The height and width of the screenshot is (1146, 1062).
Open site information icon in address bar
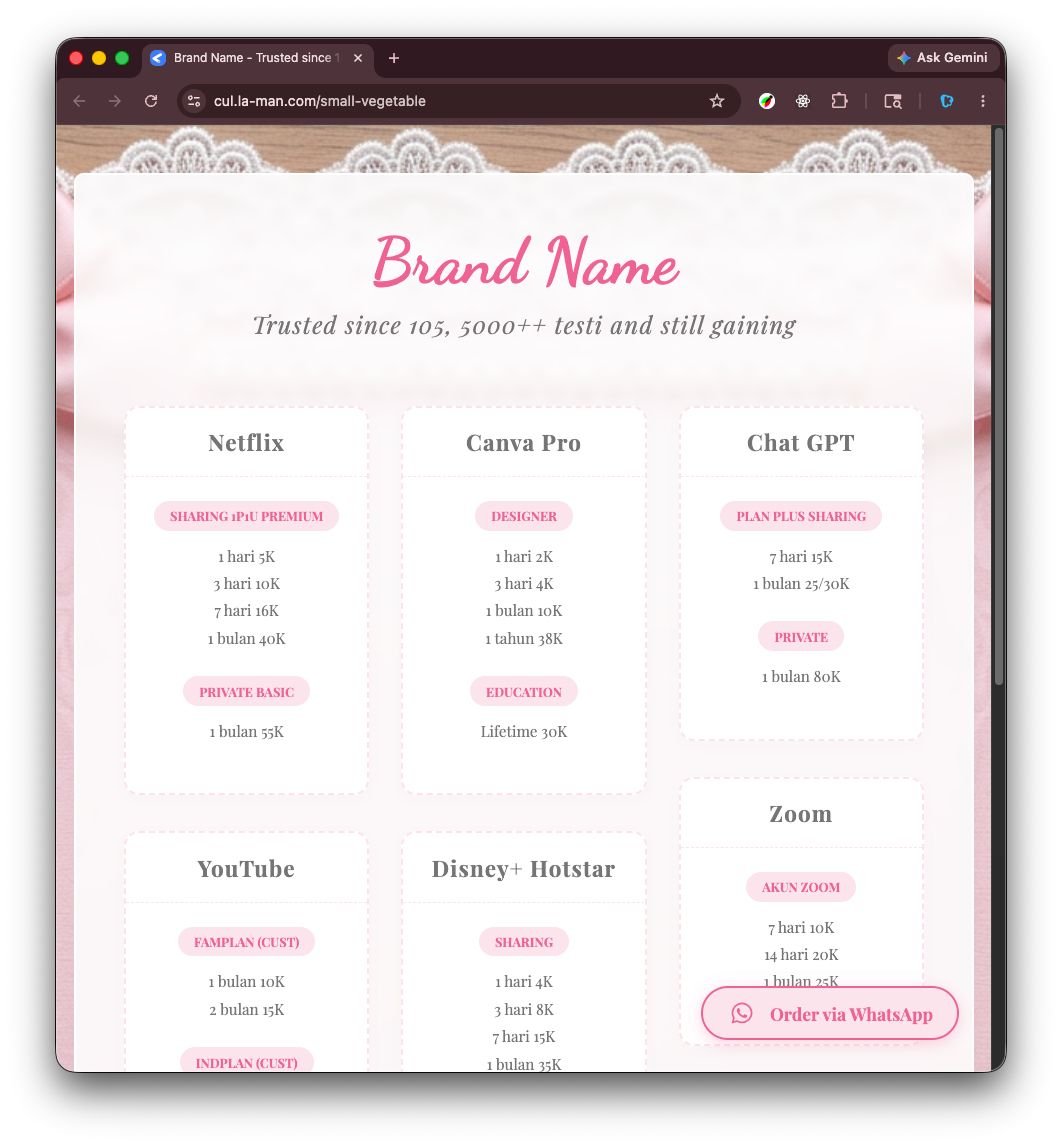pos(194,101)
